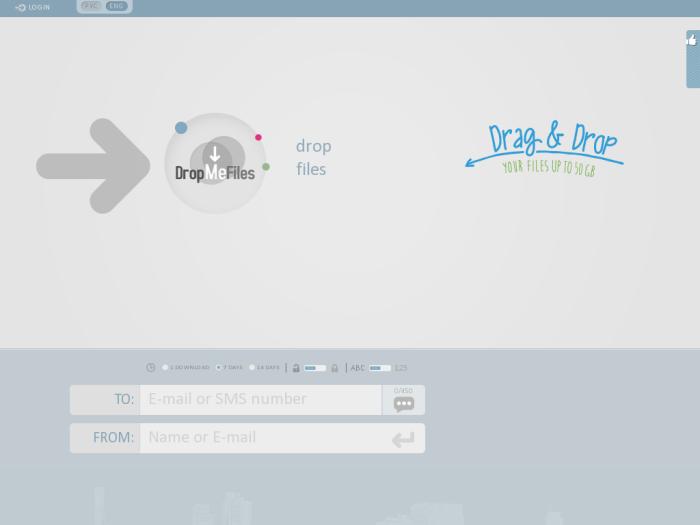
Task: Click the 'drop files' text
Action: (x=313, y=158)
